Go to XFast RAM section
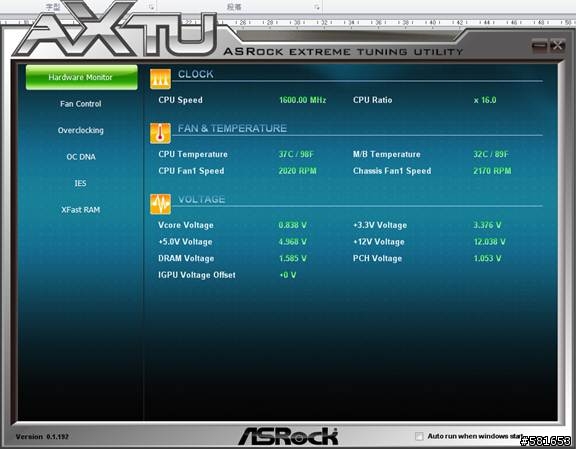576x449 pixels. point(80,210)
